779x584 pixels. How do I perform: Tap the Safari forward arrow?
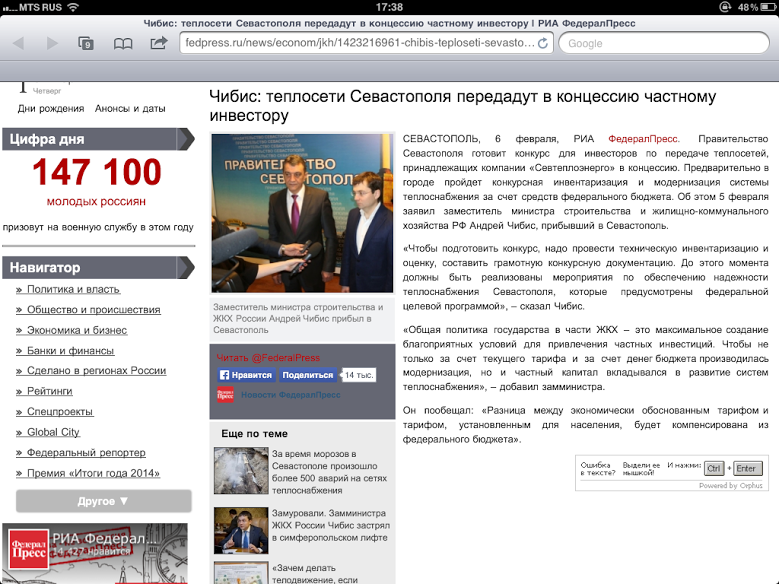[52, 43]
